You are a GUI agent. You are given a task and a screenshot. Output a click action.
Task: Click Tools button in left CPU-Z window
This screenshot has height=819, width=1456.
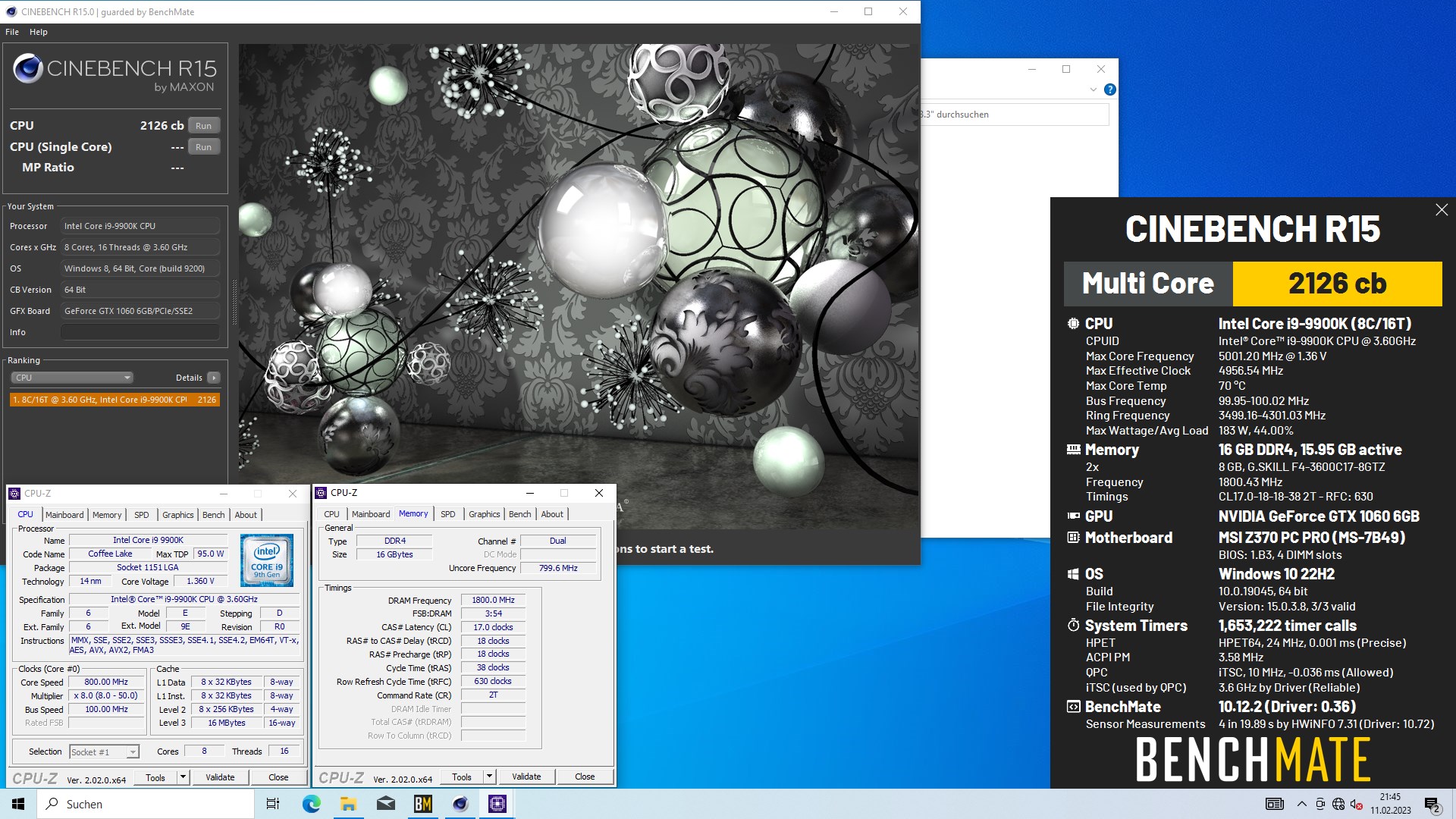(155, 777)
